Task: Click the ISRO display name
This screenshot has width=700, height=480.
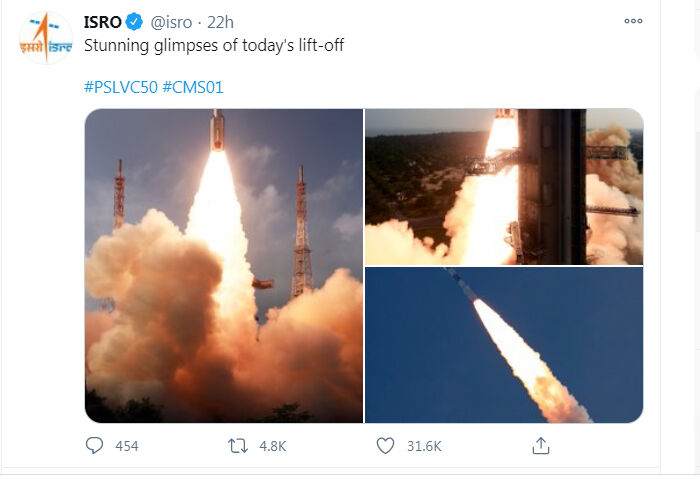Action: pyautogui.click(x=103, y=22)
